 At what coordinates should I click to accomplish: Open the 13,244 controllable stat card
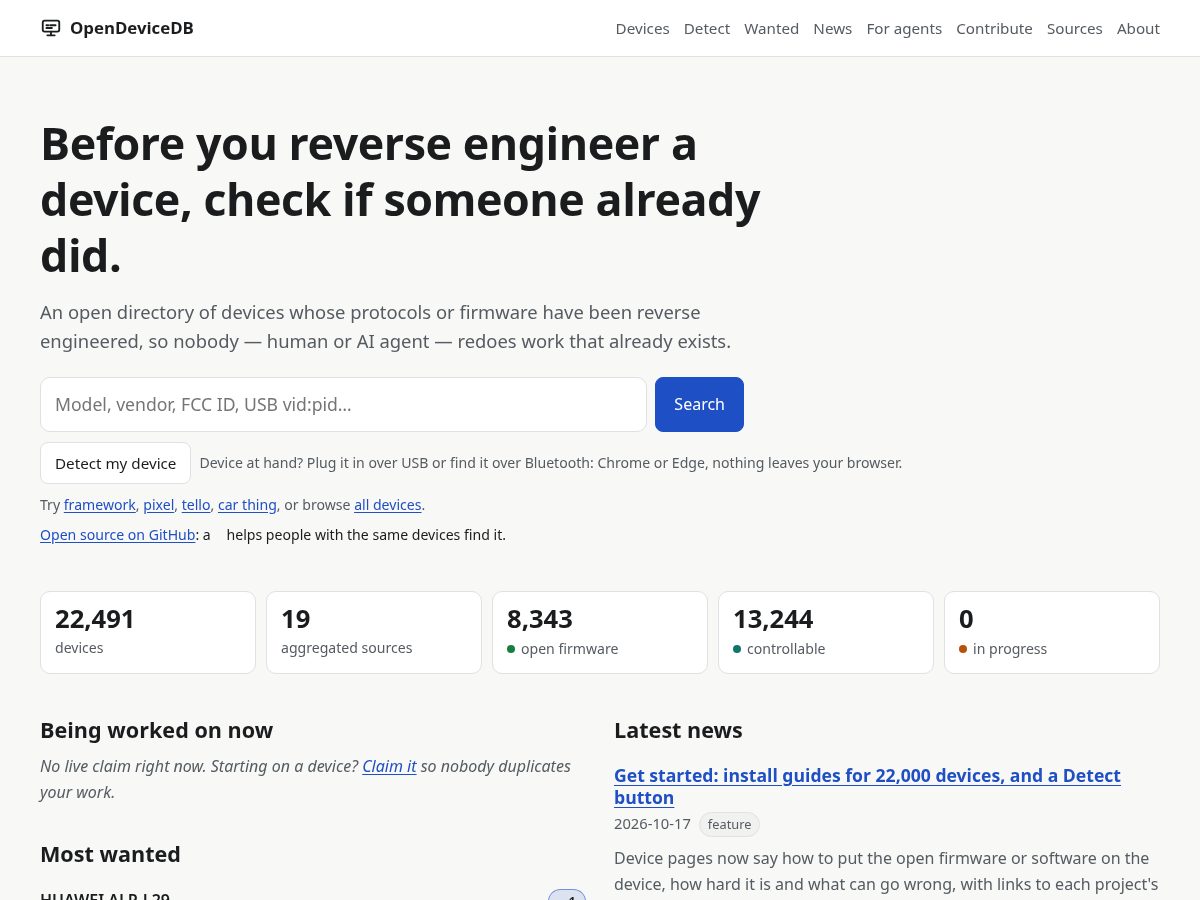[x=826, y=632]
